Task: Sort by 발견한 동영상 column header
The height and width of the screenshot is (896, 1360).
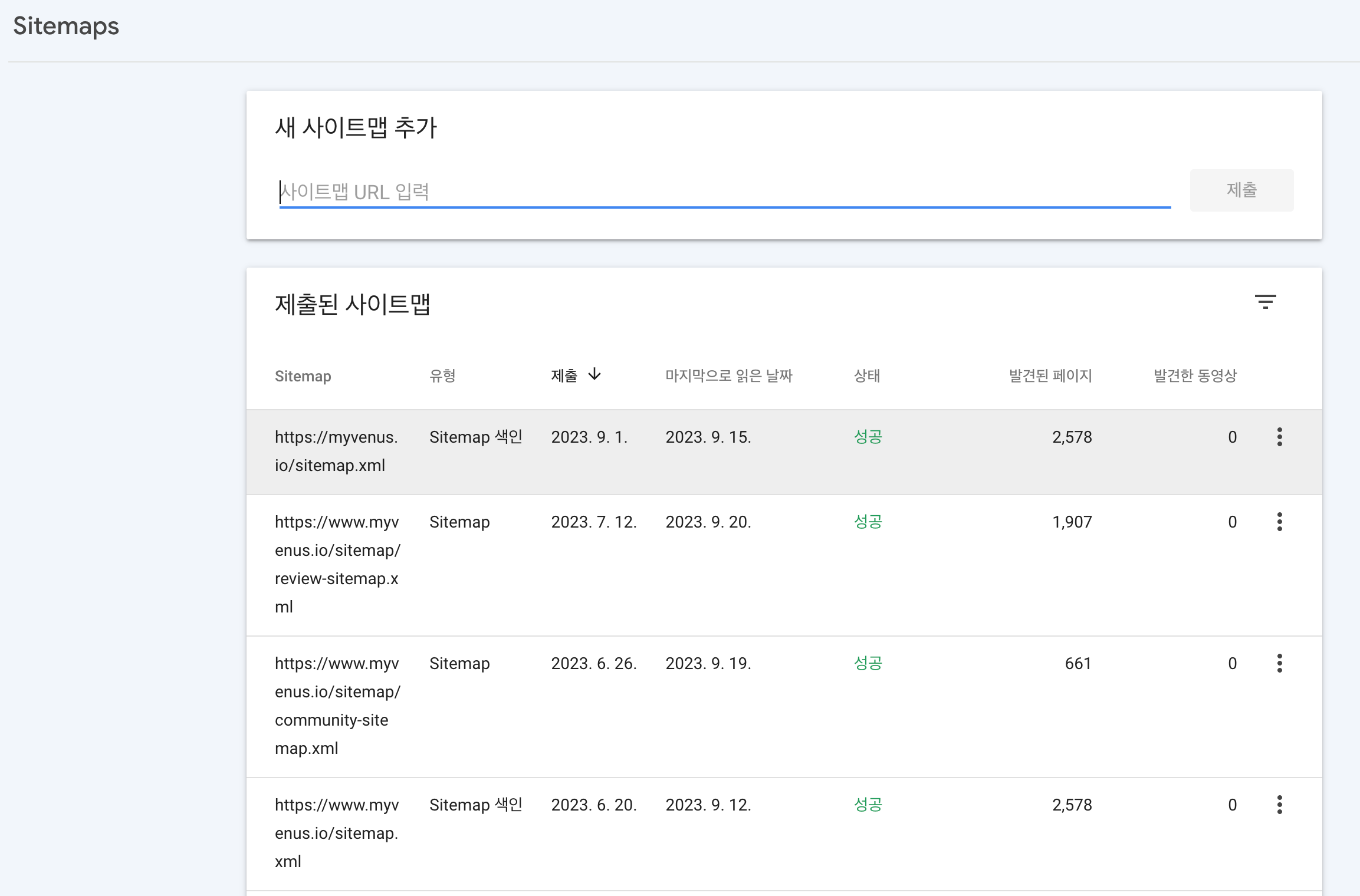Action: click(x=1195, y=375)
